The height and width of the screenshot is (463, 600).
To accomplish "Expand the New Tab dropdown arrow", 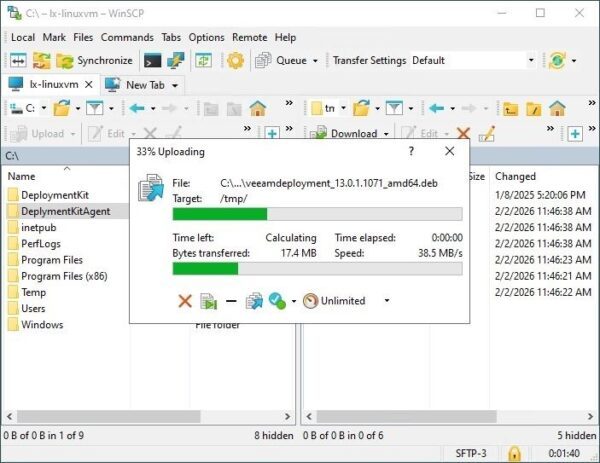I will tap(175, 85).
